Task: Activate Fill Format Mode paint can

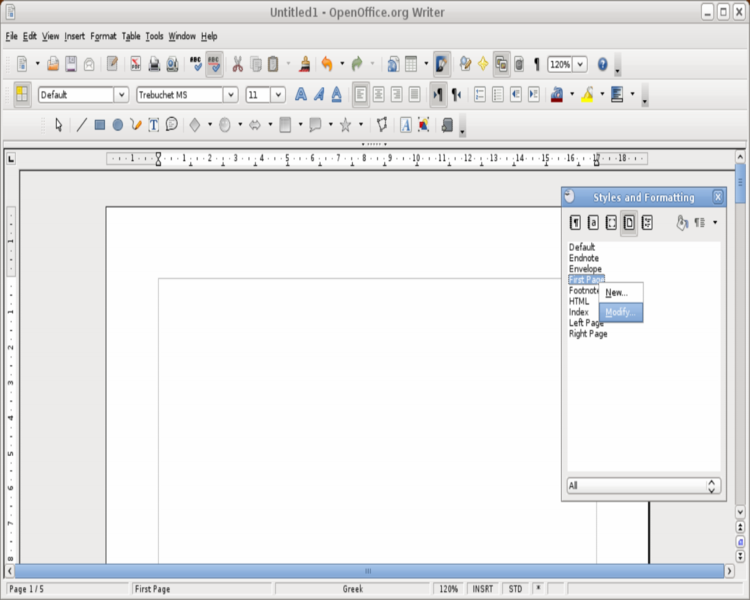Action: click(x=682, y=222)
